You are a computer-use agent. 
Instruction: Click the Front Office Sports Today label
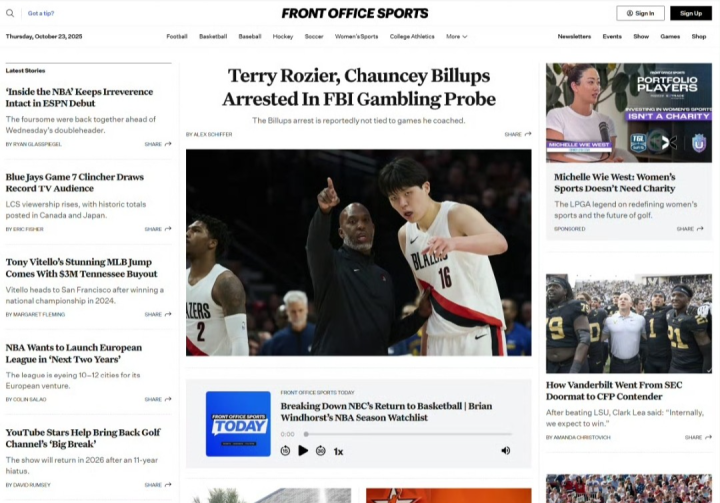(x=317, y=392)
